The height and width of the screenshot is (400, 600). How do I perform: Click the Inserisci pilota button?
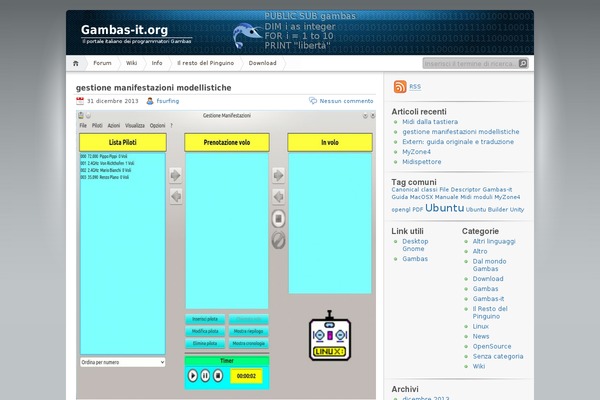point(205,319)
